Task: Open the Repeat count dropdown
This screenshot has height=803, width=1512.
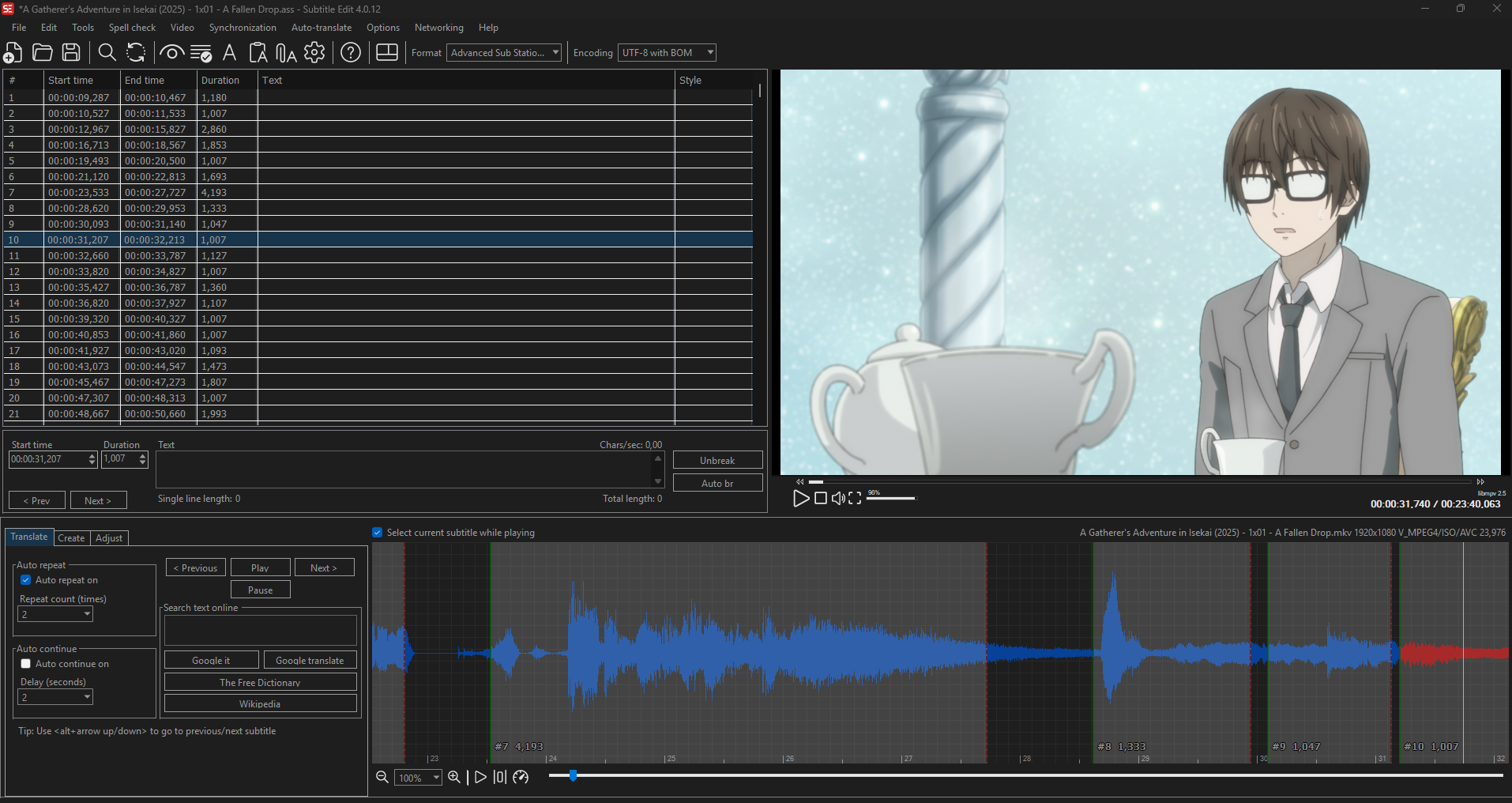Action: click(55, 615)
